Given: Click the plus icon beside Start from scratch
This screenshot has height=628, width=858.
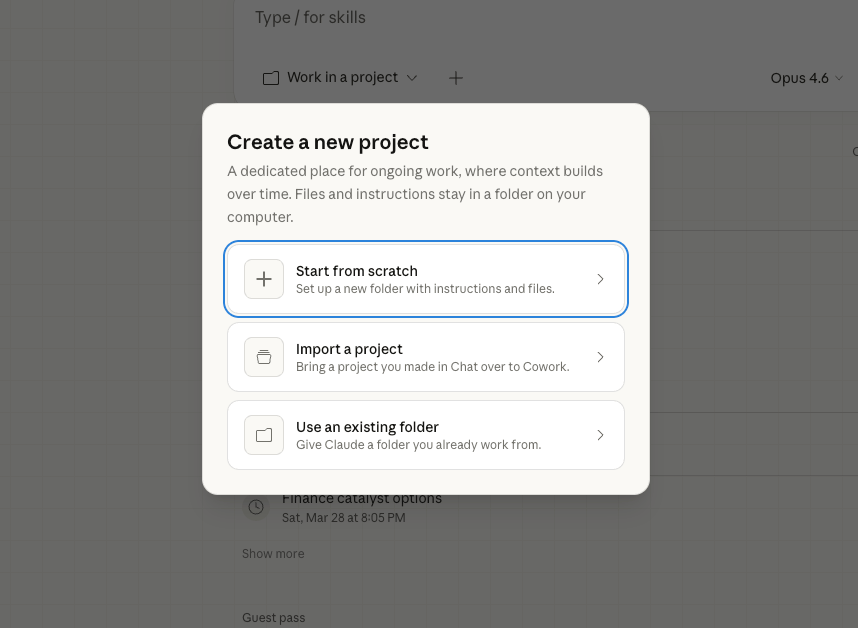Looking at the screenshot, I should (x=264, y=279).
